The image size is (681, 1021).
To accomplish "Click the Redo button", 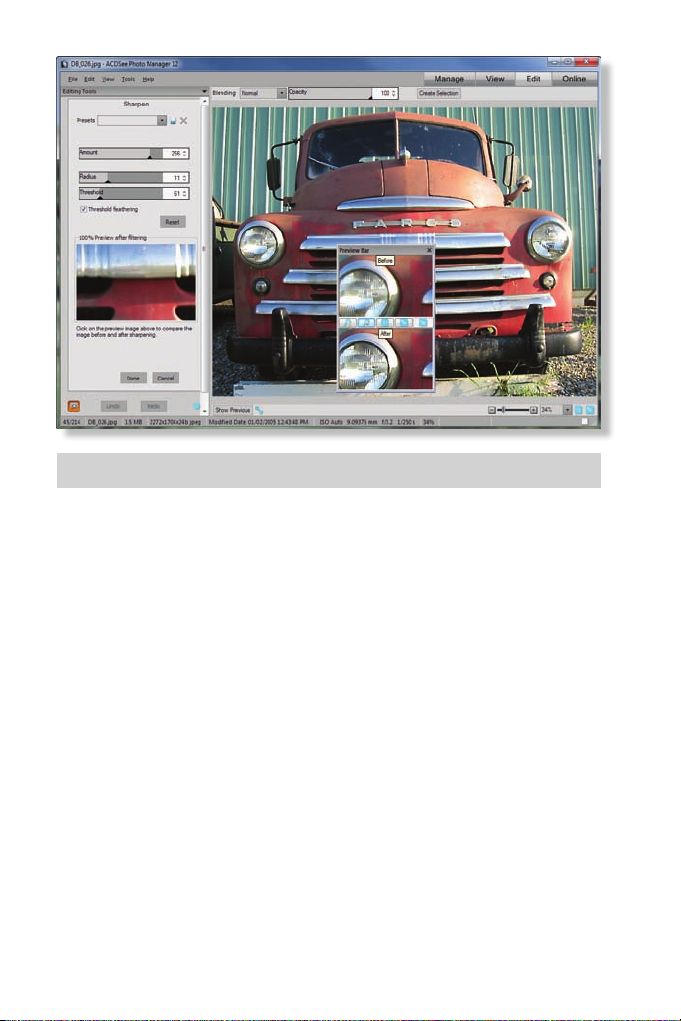I will click(154, 406).
